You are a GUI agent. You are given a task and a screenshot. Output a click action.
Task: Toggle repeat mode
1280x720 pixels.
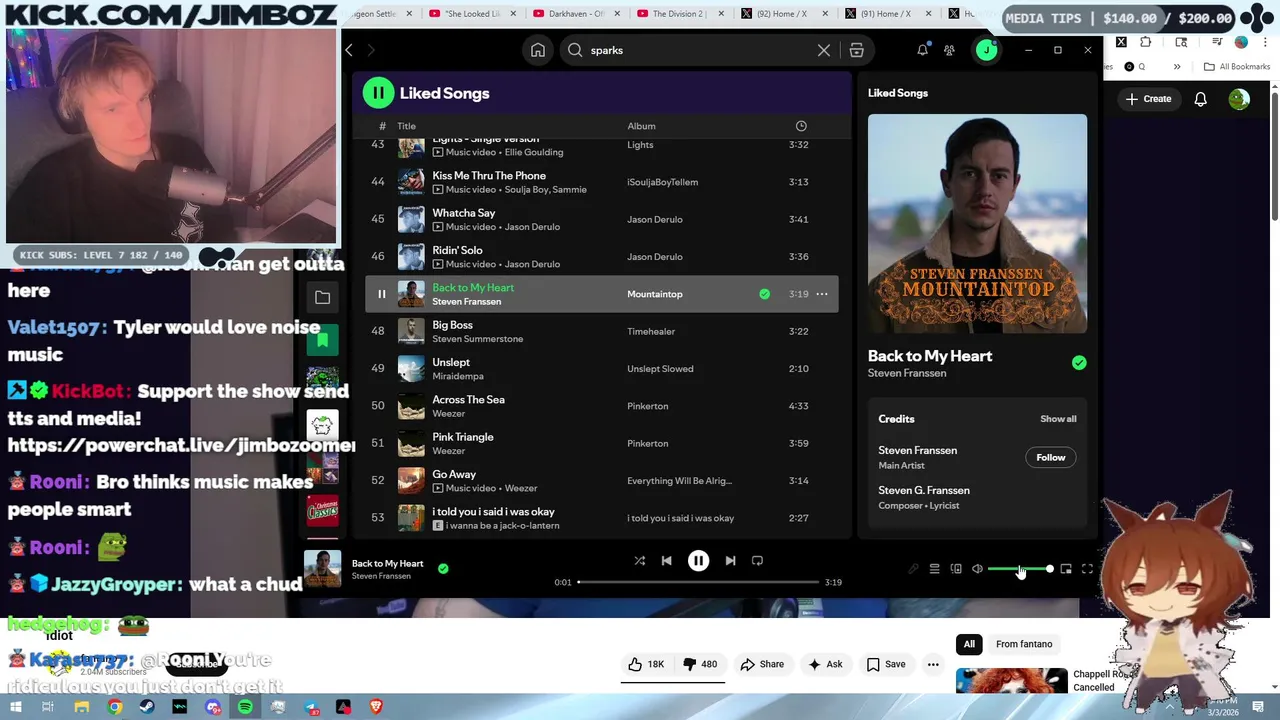757,561
